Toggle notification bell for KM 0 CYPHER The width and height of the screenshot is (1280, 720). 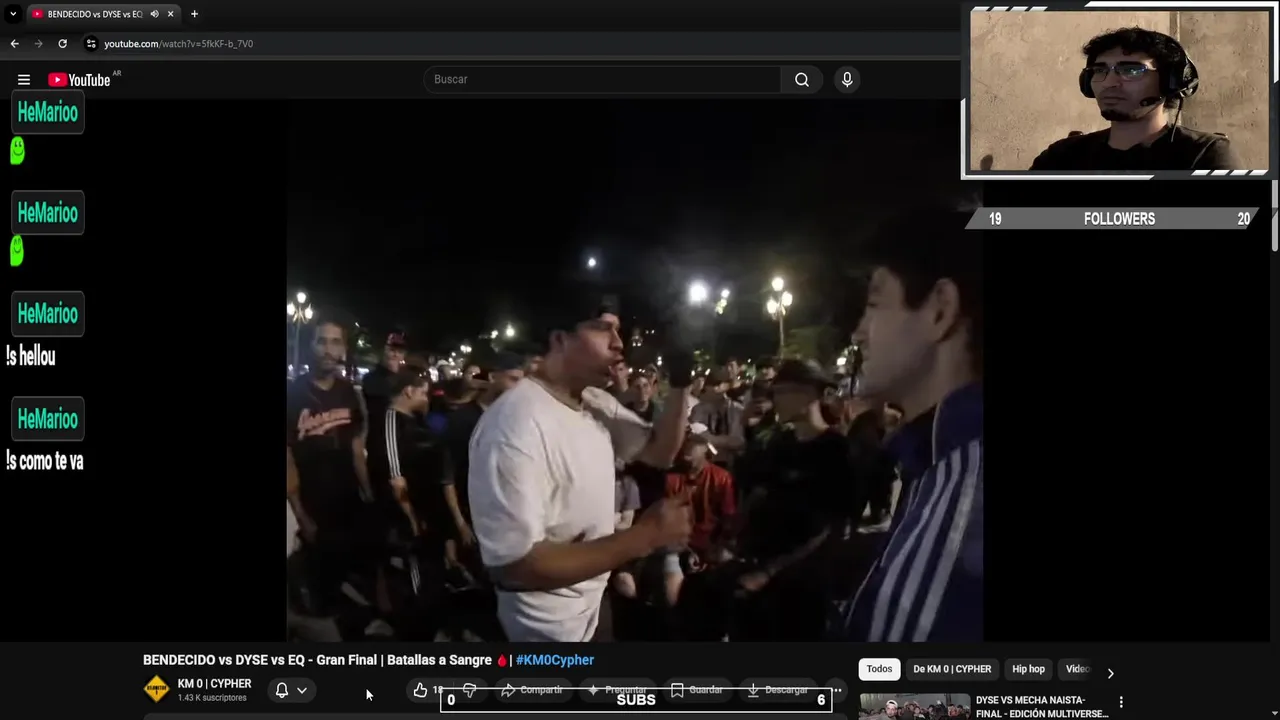coord(282,690)
